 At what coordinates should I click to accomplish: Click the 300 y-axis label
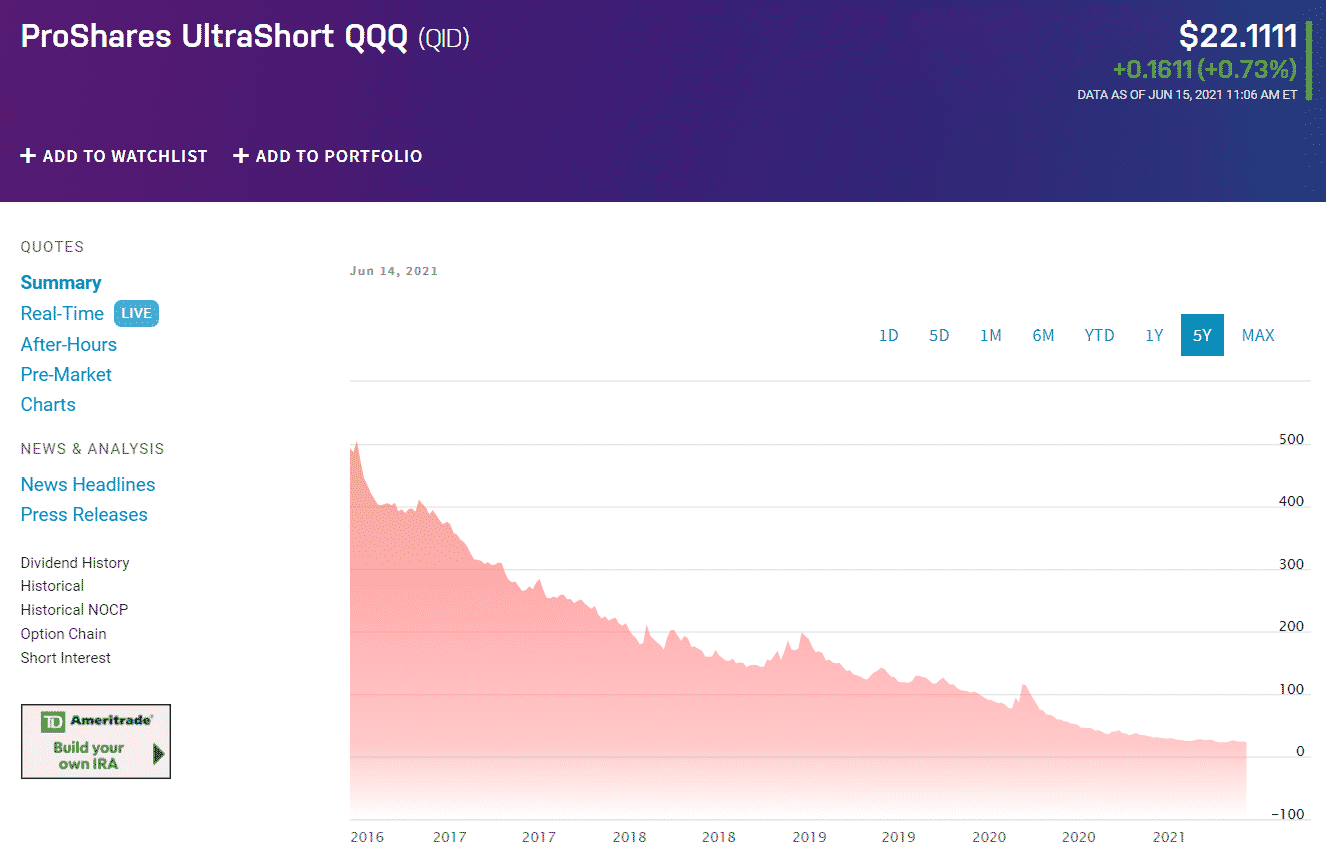pyautogui.click(x=1292, y=565)
